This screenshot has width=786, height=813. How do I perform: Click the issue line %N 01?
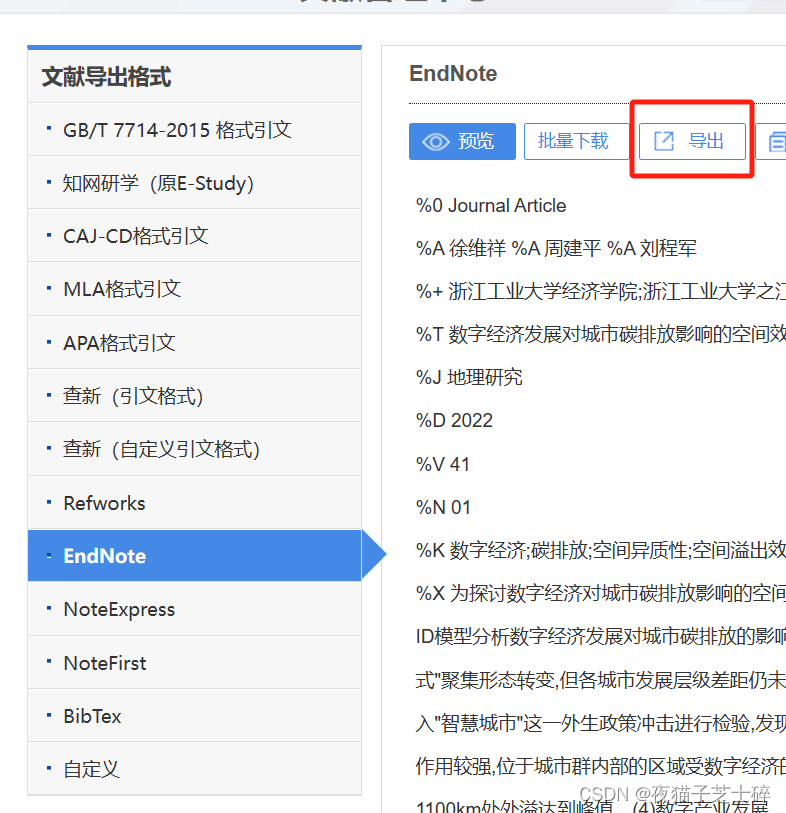pyautogui.click(x=443, y=508)
